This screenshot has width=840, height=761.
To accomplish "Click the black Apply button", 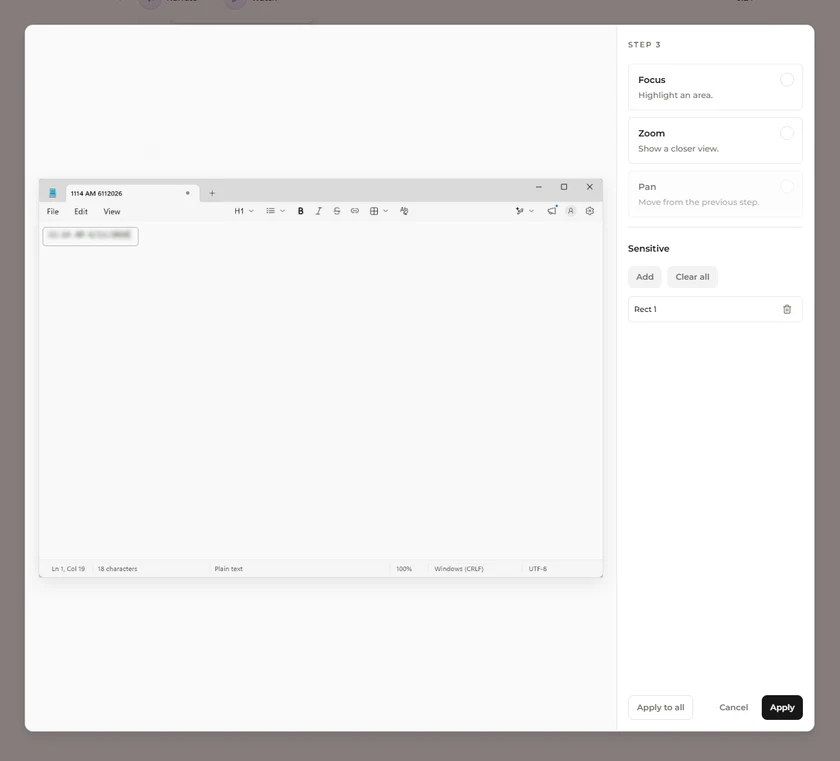I will point(782,707).
